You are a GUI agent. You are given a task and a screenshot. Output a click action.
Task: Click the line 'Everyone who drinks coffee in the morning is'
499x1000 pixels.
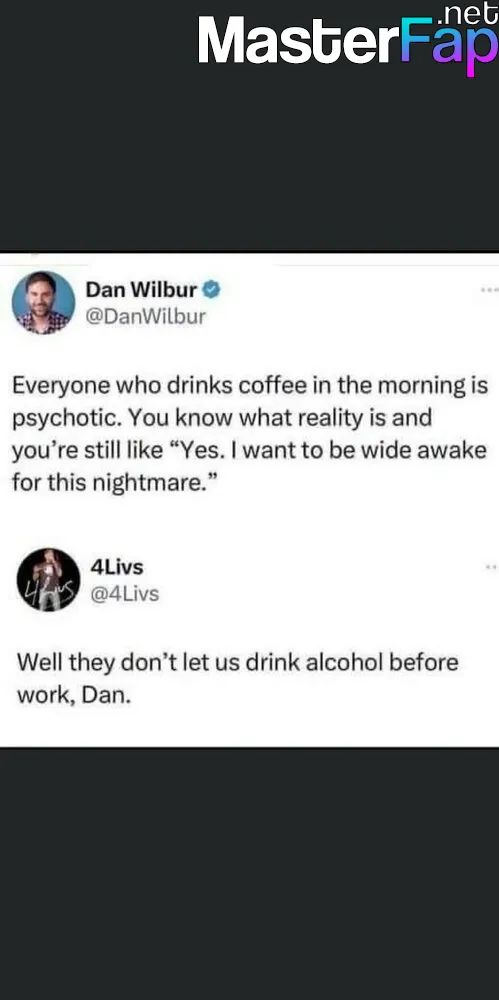point(250,386)
